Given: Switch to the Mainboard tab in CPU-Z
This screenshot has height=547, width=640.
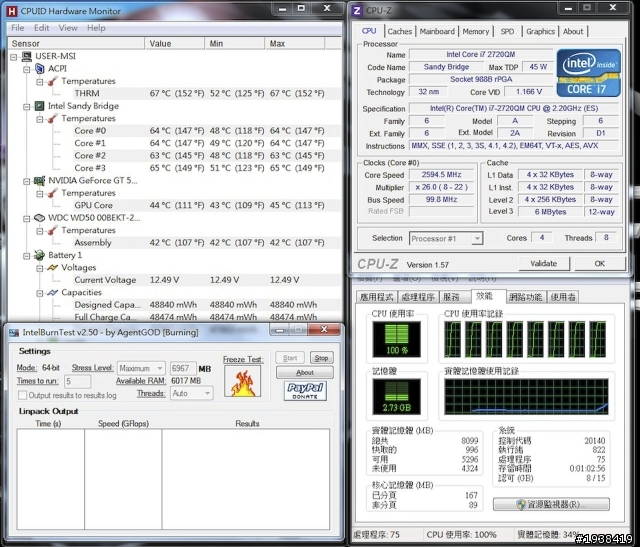Looking at the screenshot, I should (x=437, y=31).
